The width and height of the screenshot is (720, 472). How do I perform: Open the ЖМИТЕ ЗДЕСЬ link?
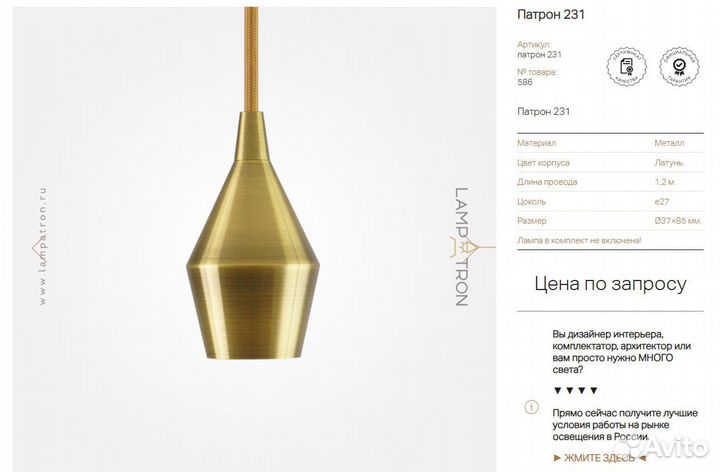click(599, 458)
